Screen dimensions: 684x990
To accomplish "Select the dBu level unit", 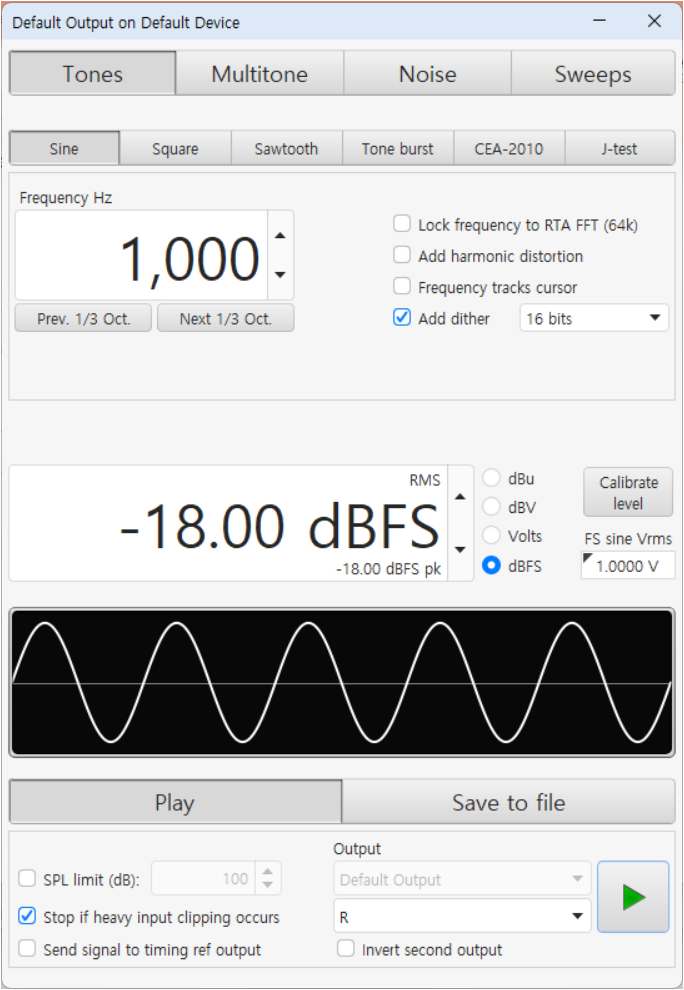I will coord(491,479).
